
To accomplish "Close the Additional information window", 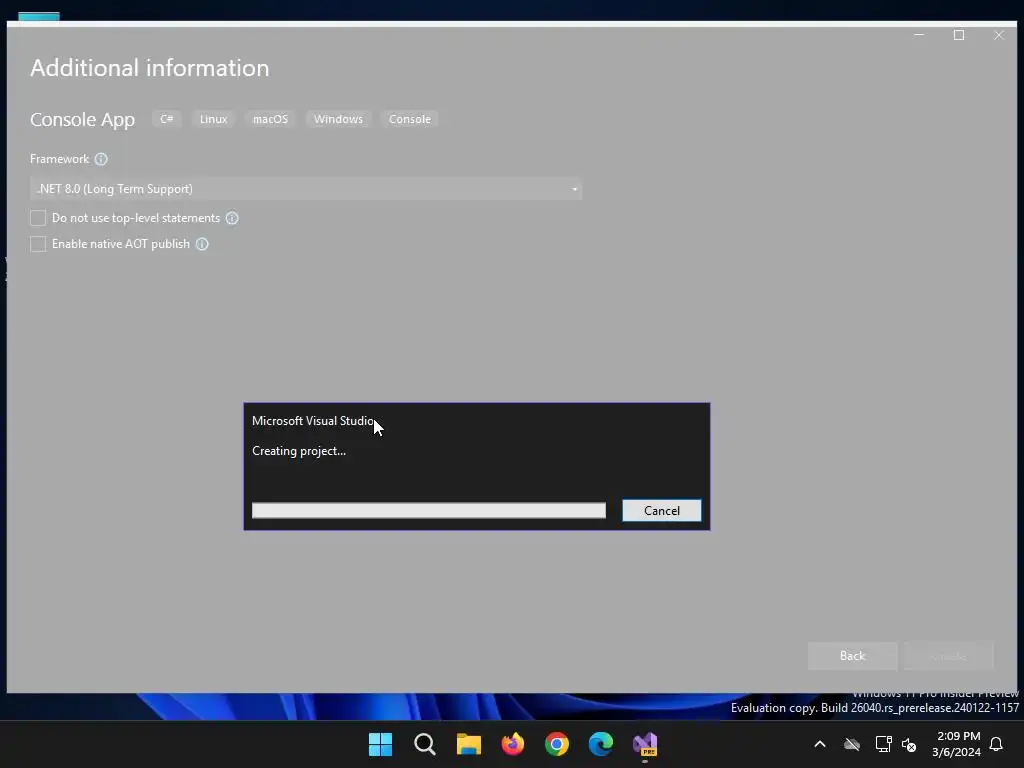I will (999, 35).
